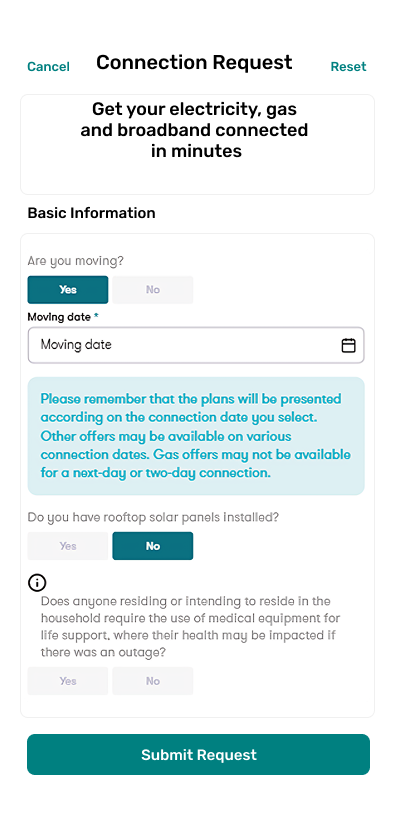Click the blue connection date reminder notice
The width and height of the screenshot is (393, 822).
196,436
